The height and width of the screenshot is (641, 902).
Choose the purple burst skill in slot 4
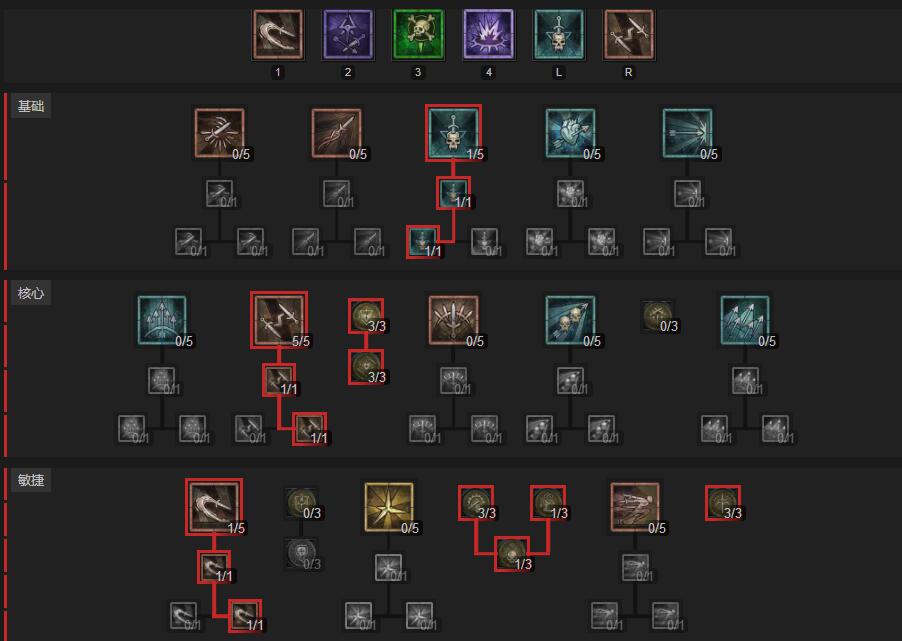(x=488, y=35)
